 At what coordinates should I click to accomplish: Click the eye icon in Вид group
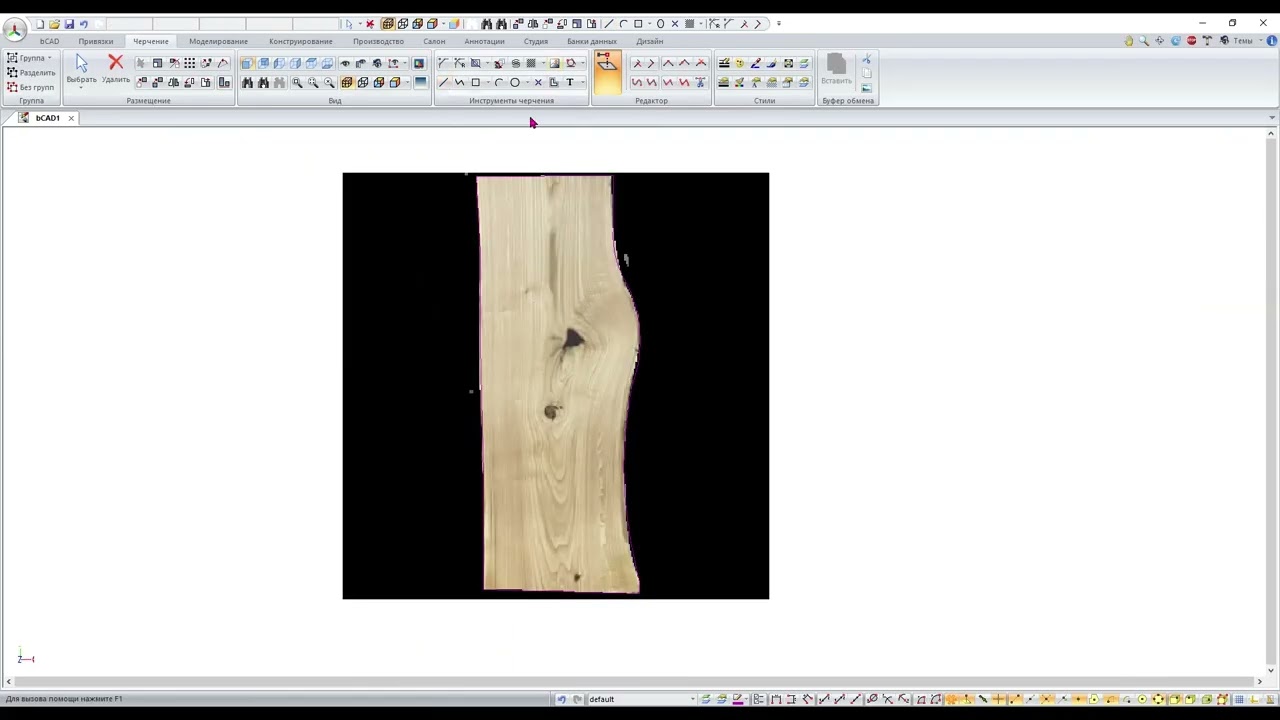tap(345, 64)
